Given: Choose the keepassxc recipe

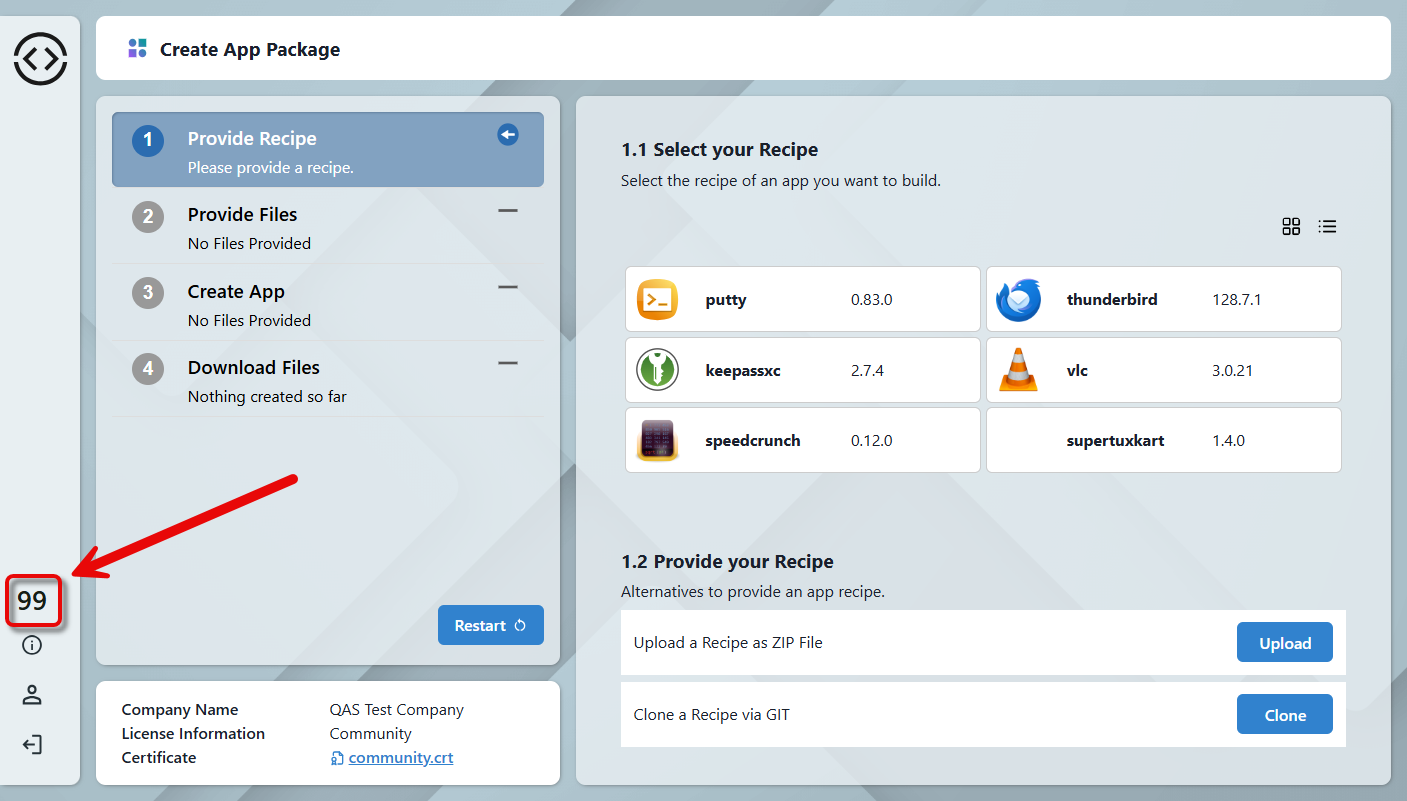Looking at the screenshot, I should tap(802, 370).
